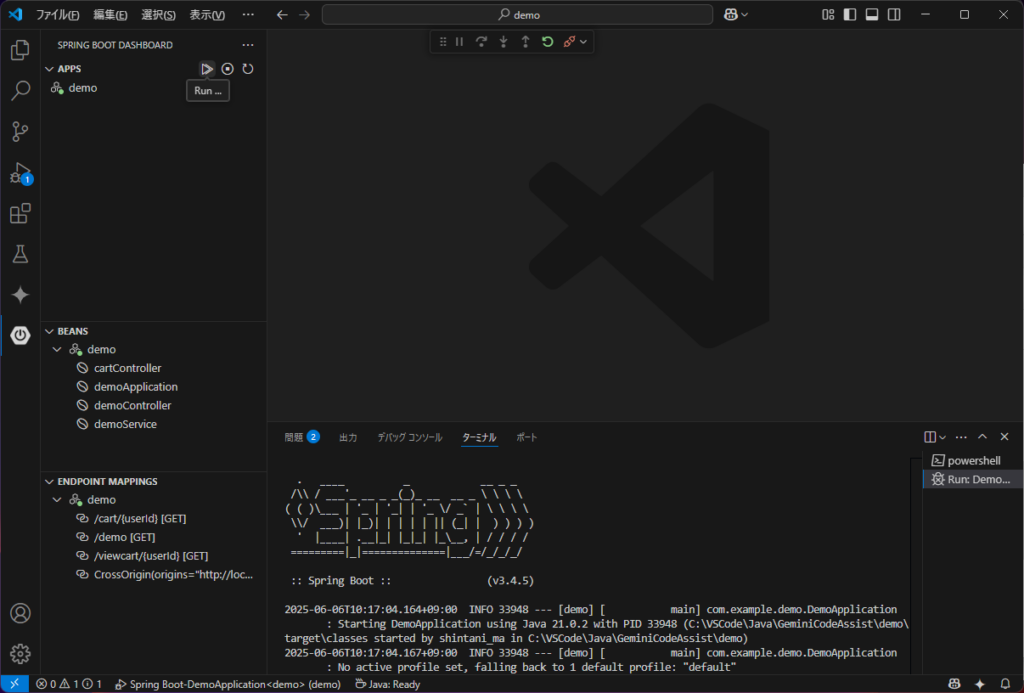Open the Source Control view
This screenshot has width=1024, height=693.
(x=20, y=131)
